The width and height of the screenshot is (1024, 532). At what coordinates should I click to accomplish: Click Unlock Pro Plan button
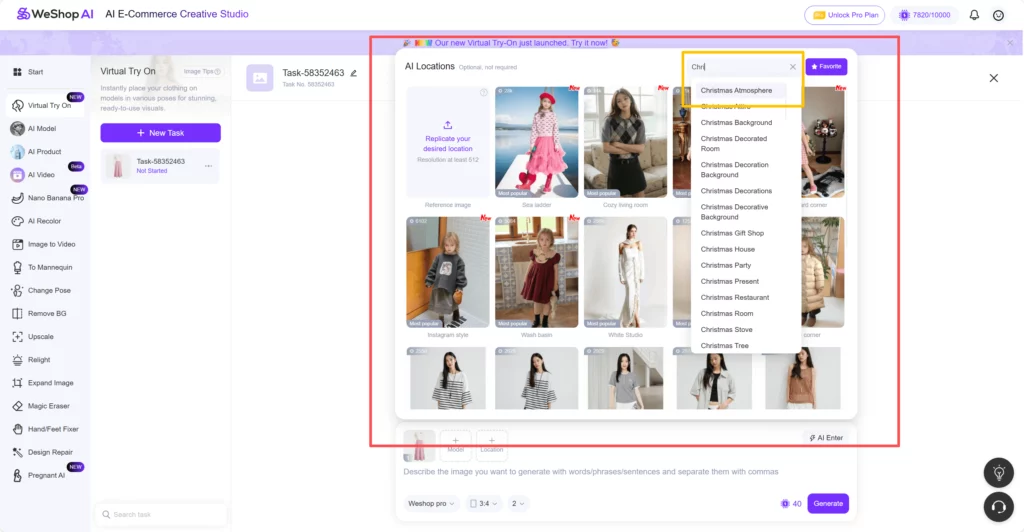tap(844, 15)
